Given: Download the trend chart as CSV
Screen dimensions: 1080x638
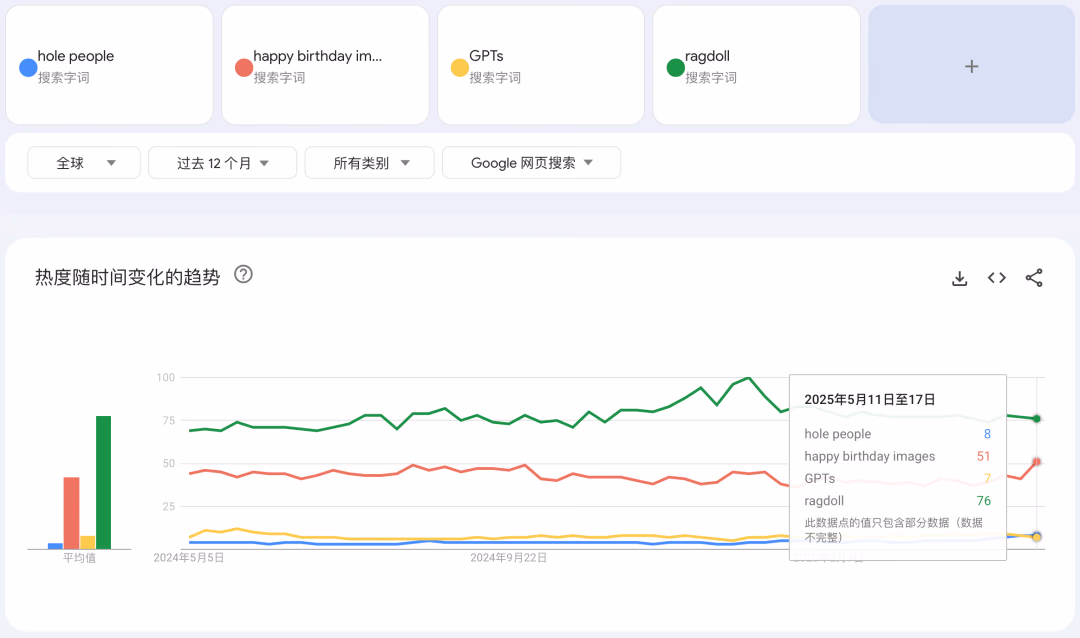Looking at the screenshot, I should pos(959,278).
